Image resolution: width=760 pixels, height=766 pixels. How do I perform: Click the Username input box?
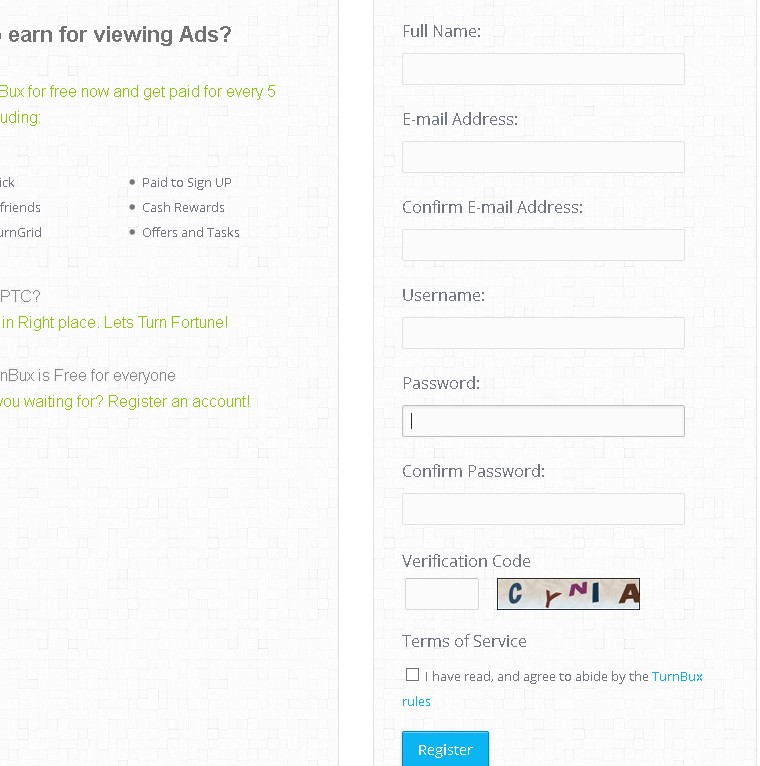tap(543, 333)
